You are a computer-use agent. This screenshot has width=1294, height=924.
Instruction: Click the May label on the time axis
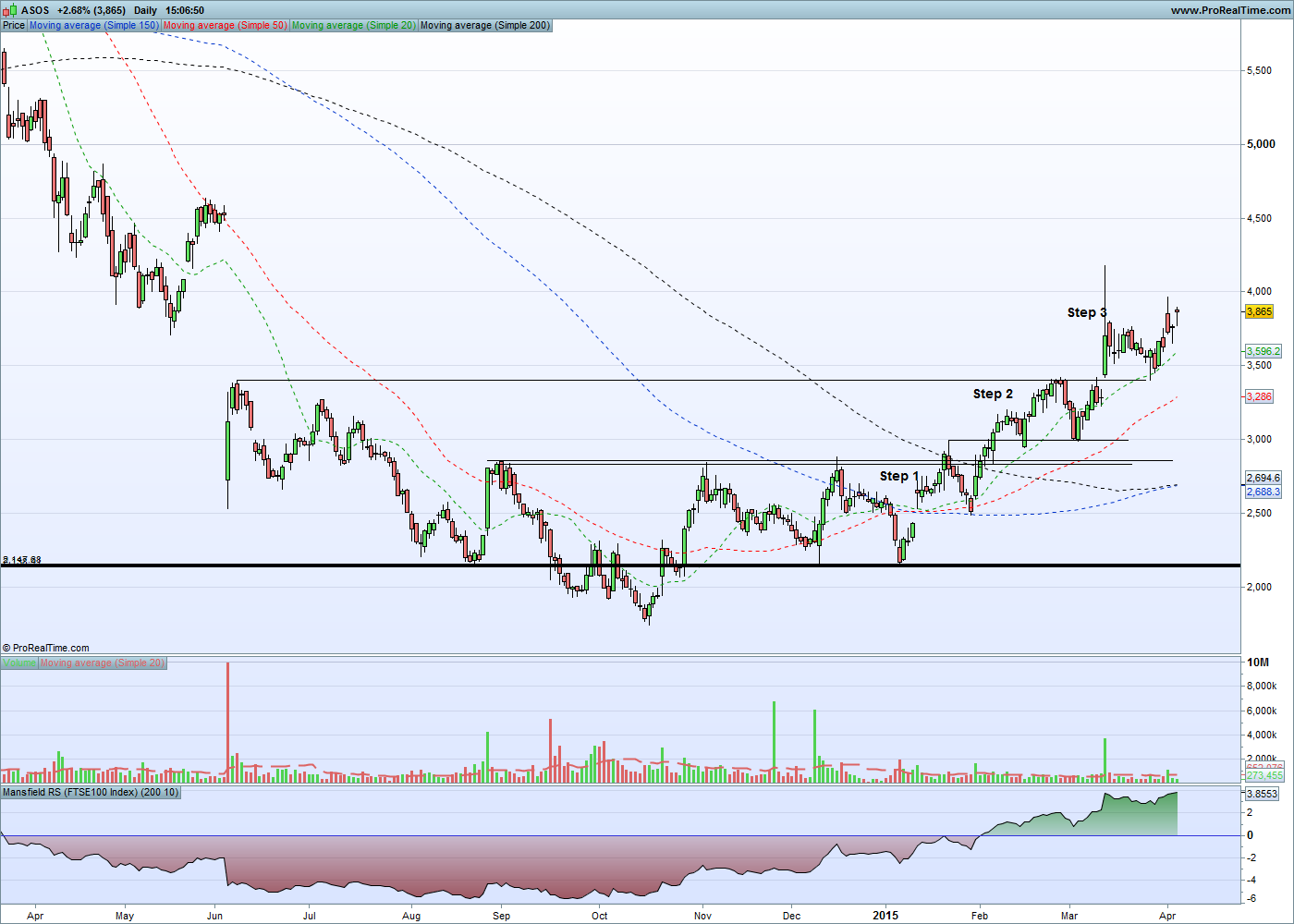125,917
